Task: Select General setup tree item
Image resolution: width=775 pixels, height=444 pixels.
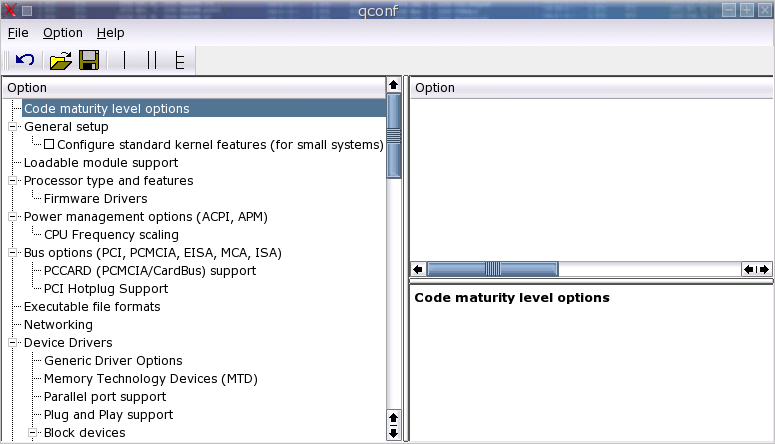Action: point(66,127)
